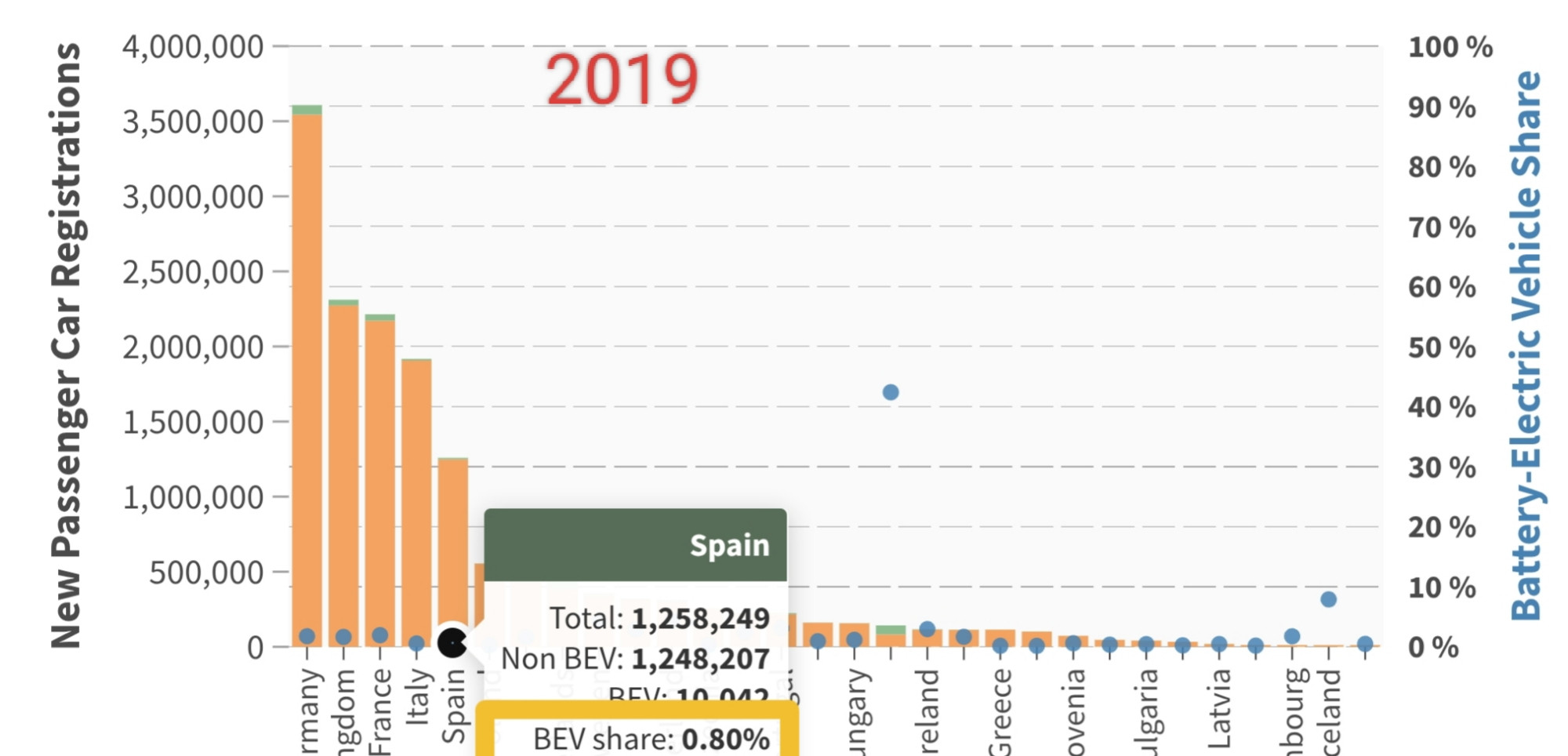This screenshot has width=1568, height=756.
Task: Click the second-tallest orange bar for United Kingdom
Action: pos(343,475)
